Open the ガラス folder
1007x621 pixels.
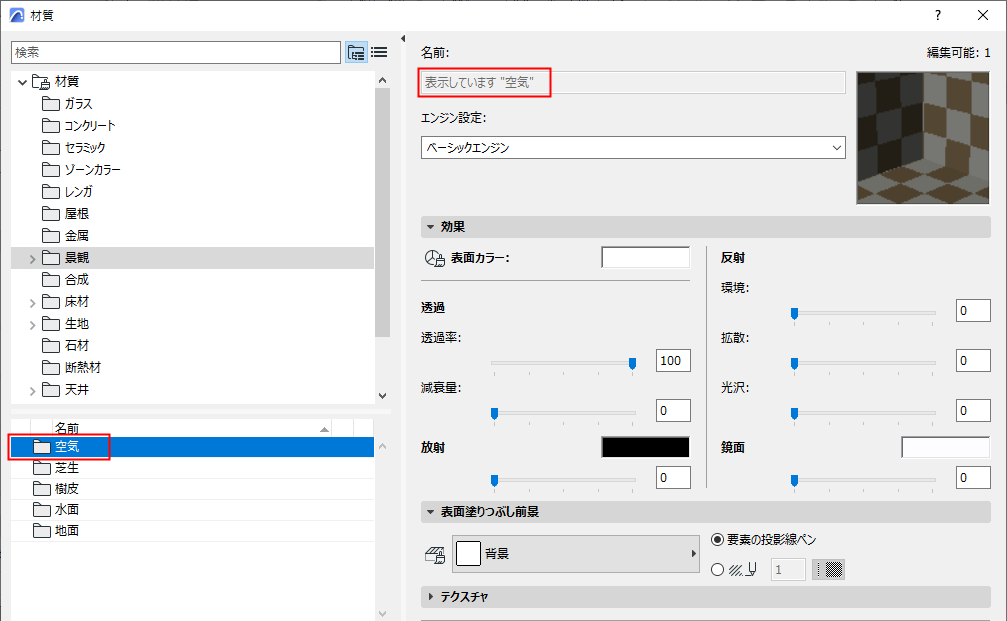pos(67,103)
